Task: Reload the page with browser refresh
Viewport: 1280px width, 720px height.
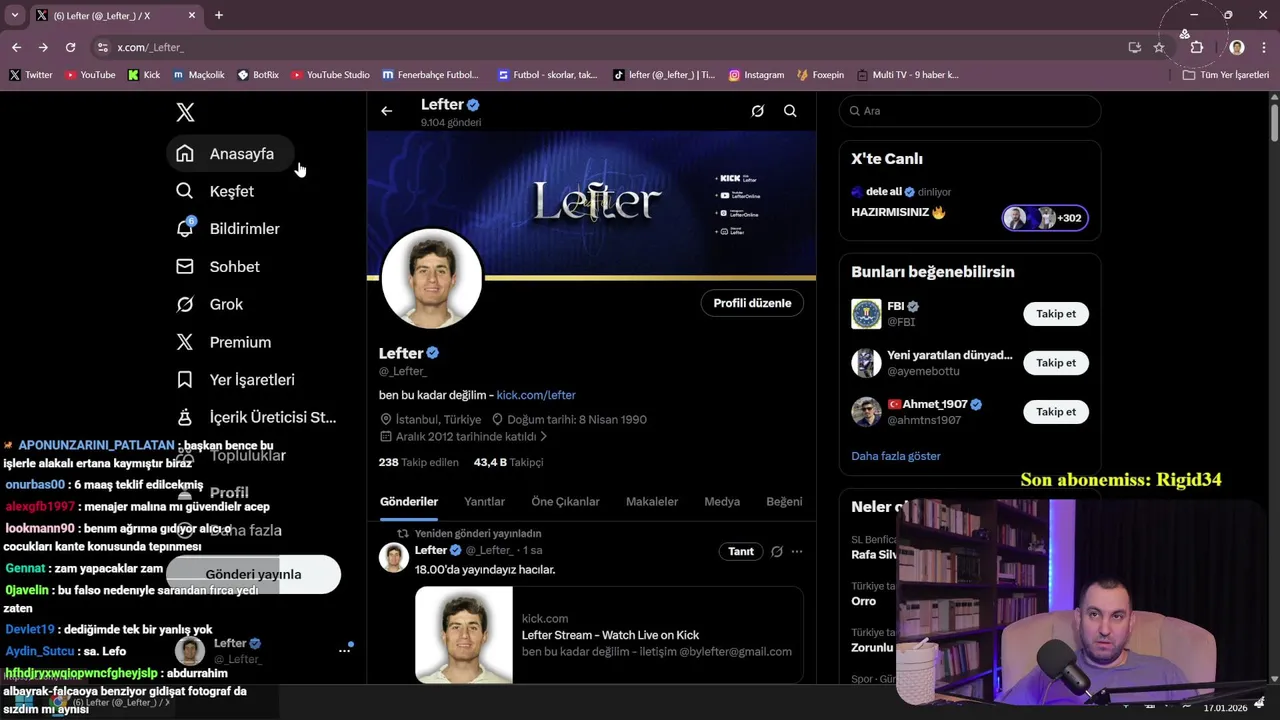Action: click(x=70, y=47)
